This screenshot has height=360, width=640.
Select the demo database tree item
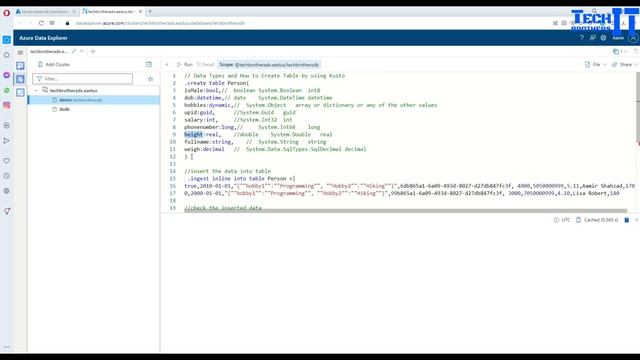click(94, 100)
